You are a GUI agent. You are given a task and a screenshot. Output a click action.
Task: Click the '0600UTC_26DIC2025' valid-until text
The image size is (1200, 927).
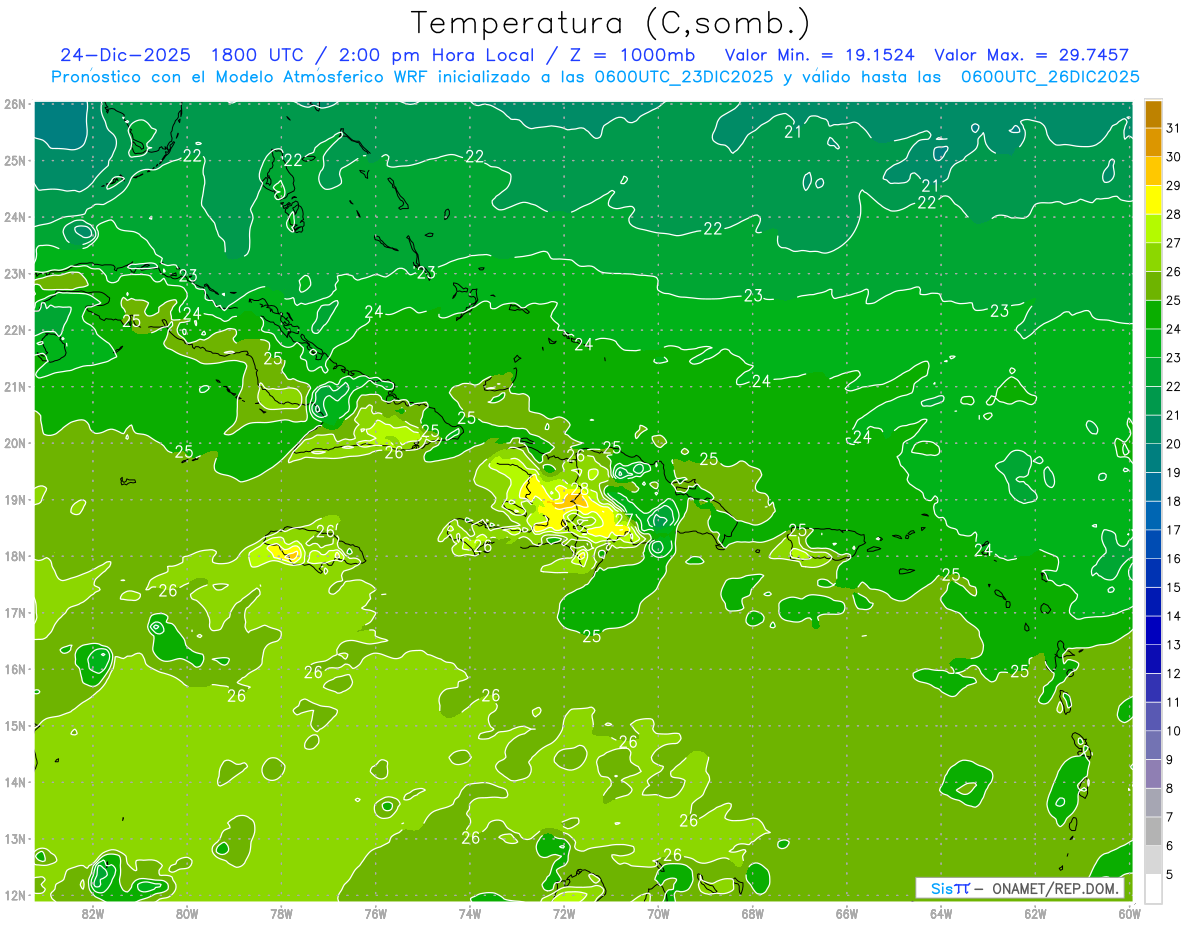(1050, 76)
